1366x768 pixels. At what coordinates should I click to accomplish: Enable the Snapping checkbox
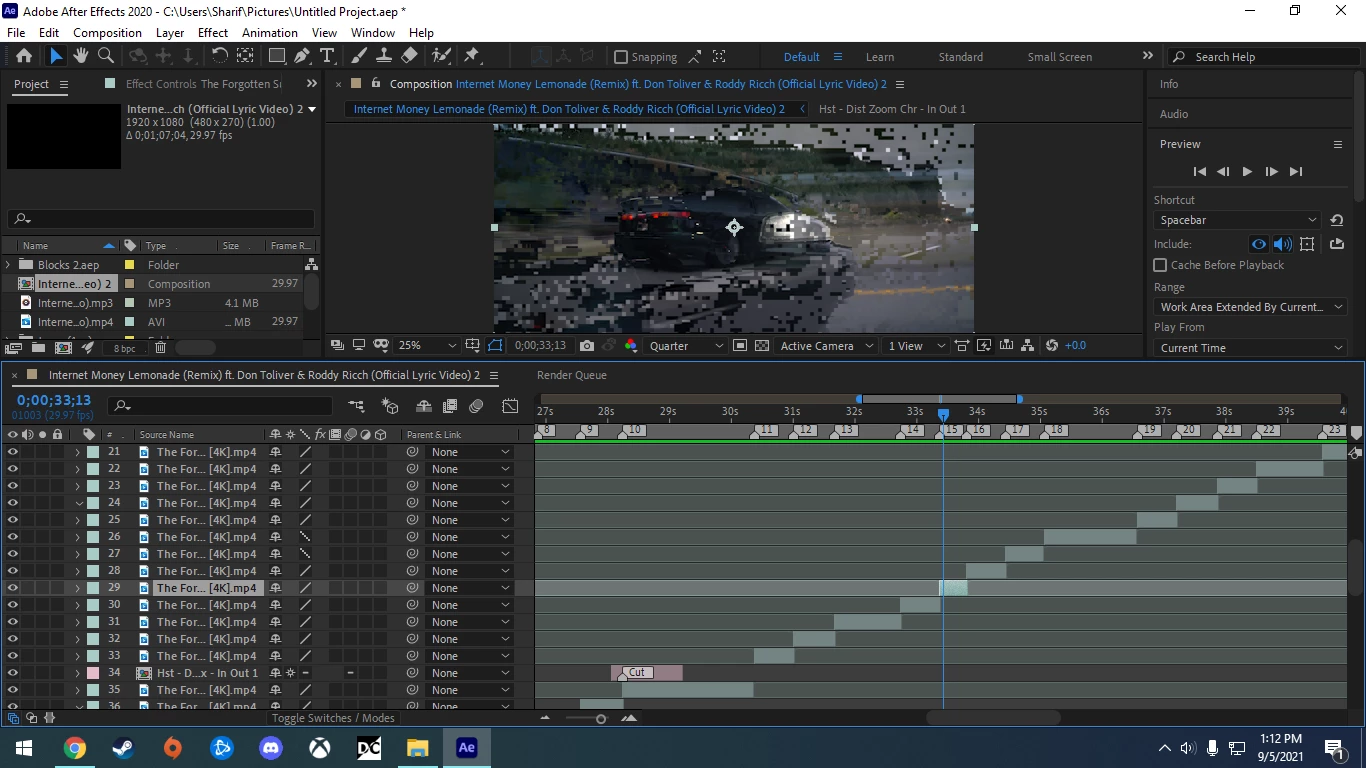(621, 57)
